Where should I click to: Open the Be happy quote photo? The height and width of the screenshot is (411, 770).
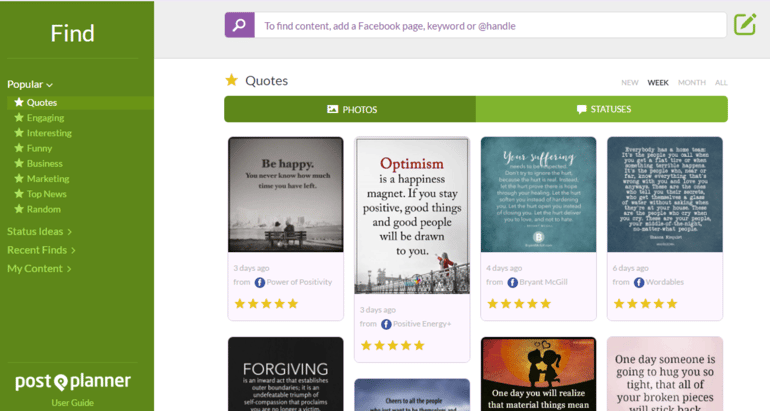tap(286, 194)
